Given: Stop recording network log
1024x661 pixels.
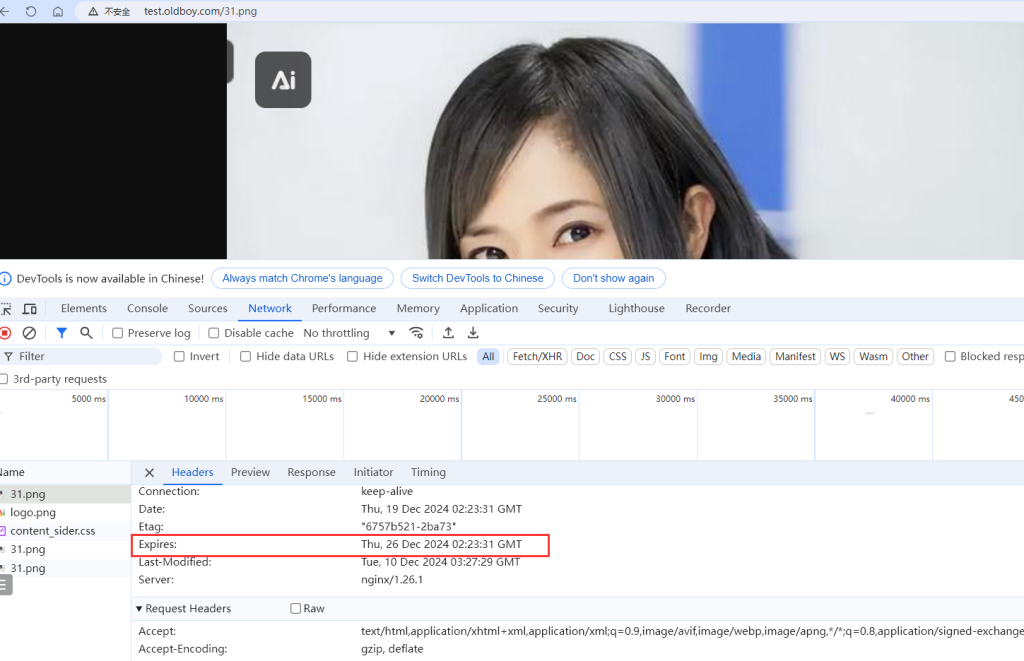Looking at the screenshot, I should tap(5, 333).
